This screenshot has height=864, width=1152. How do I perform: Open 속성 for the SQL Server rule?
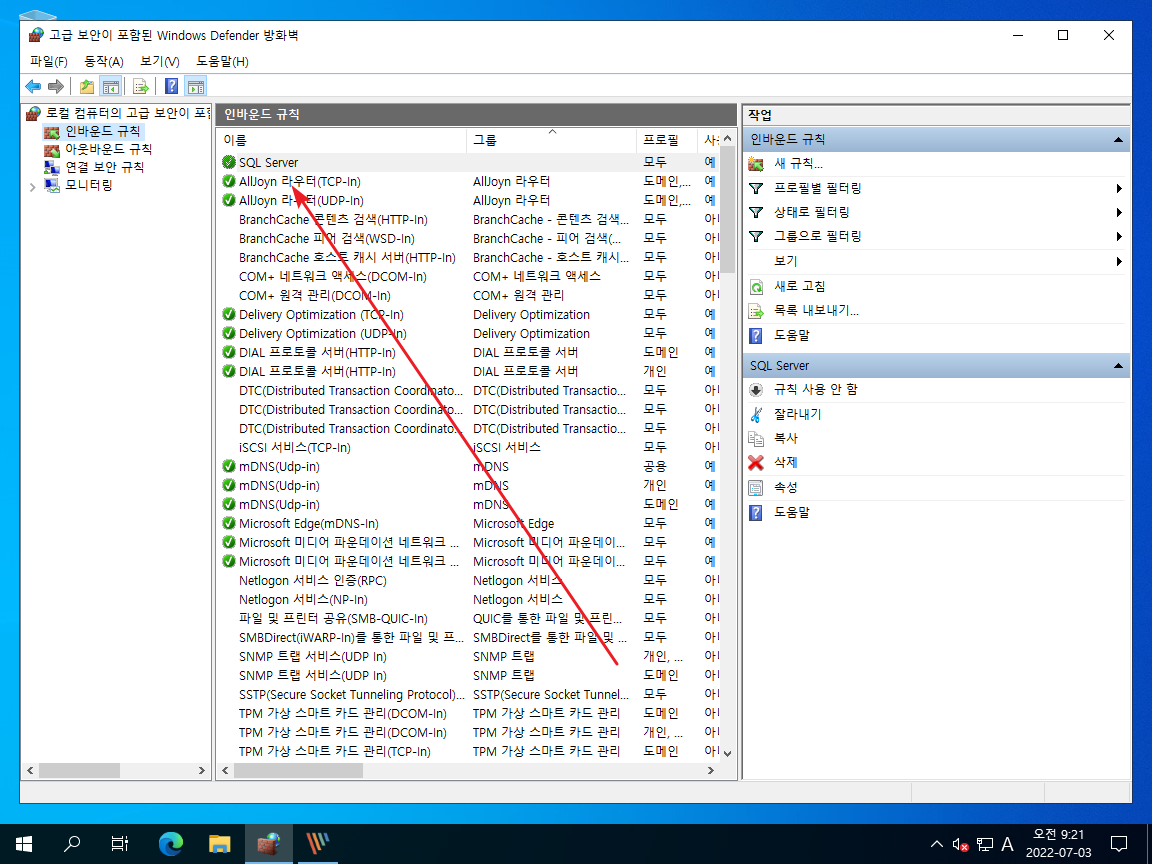[785, 487]
